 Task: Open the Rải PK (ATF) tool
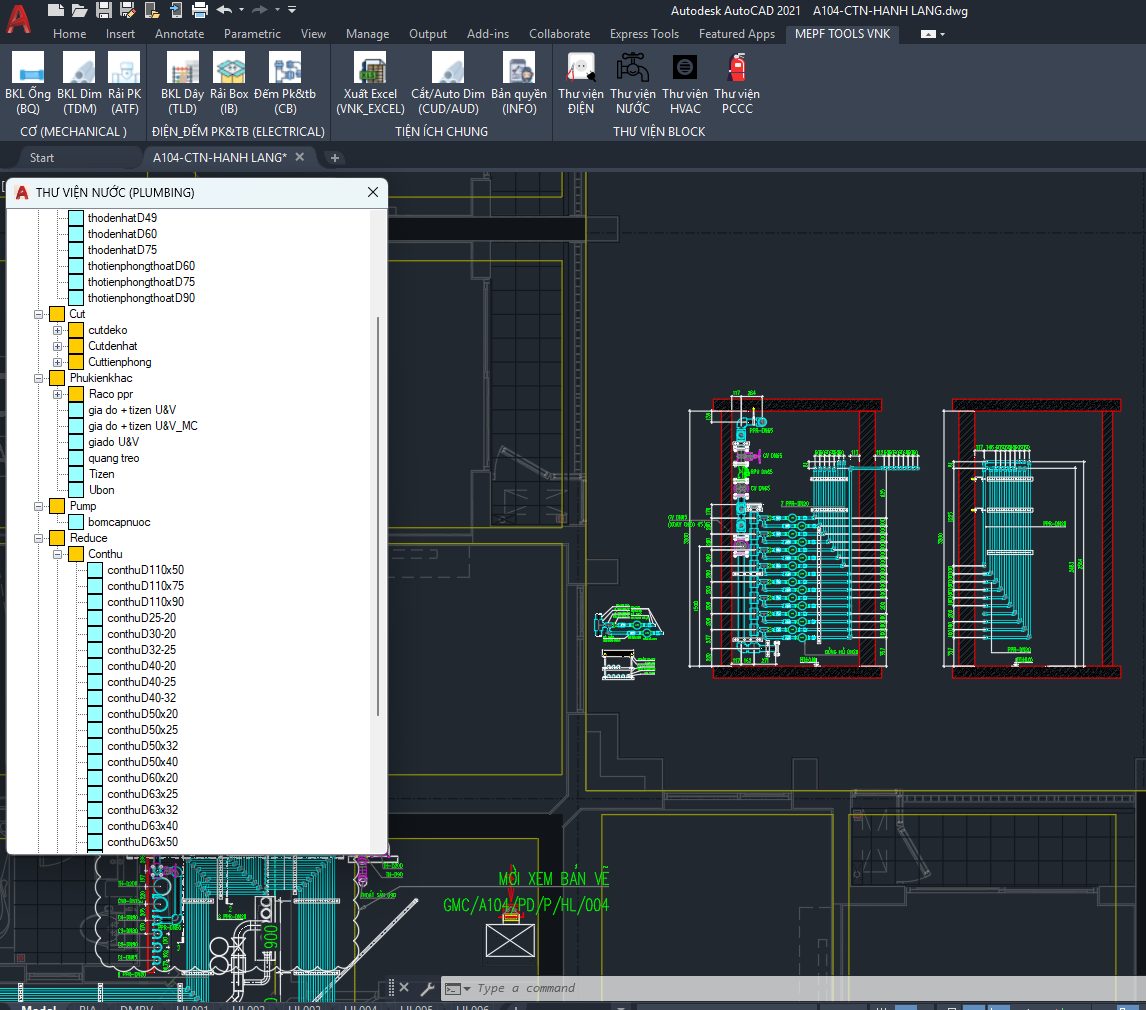[125, 69]
